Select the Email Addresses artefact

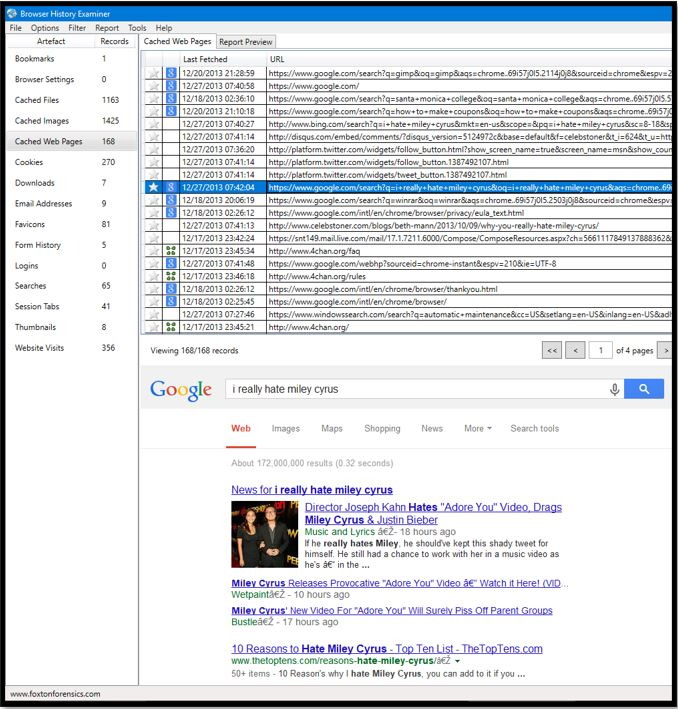click(x=71, y=203)
